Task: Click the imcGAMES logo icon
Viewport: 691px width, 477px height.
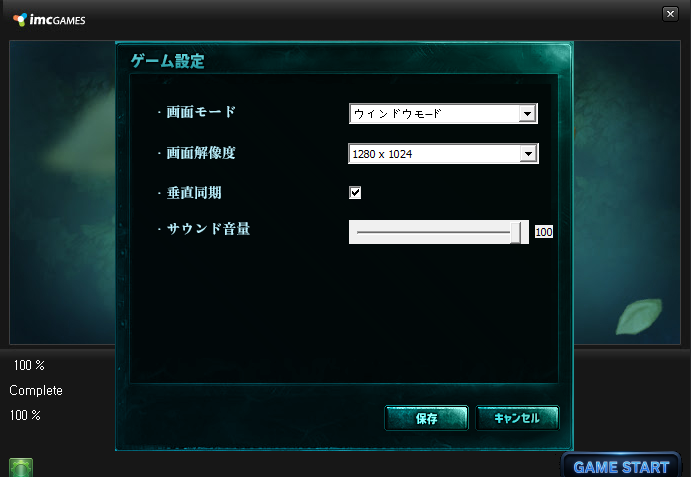Action: tap(20, 20)
